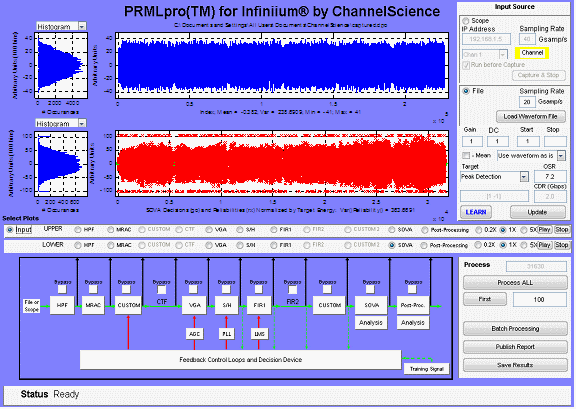Click Play in the UPPER plot row
576x409 pixels.
(544, 230)
